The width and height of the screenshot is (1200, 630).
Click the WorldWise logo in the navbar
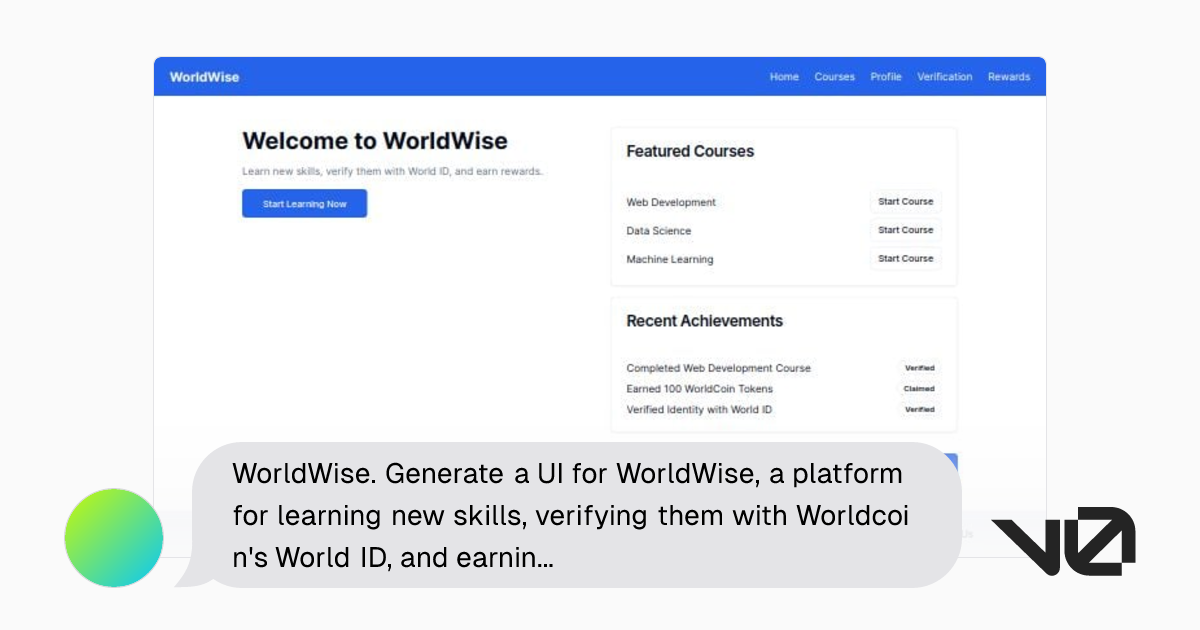[203, 76]
